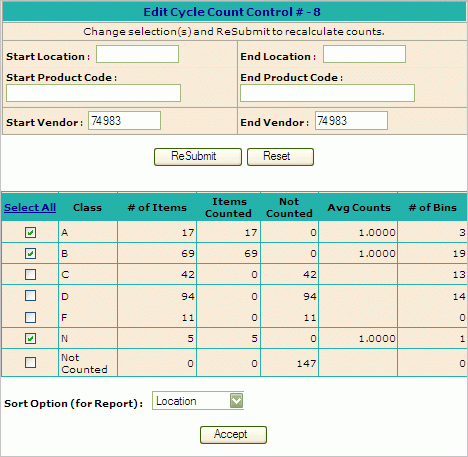
Task: Click the Accept button
Action: (x=233, y=435)
